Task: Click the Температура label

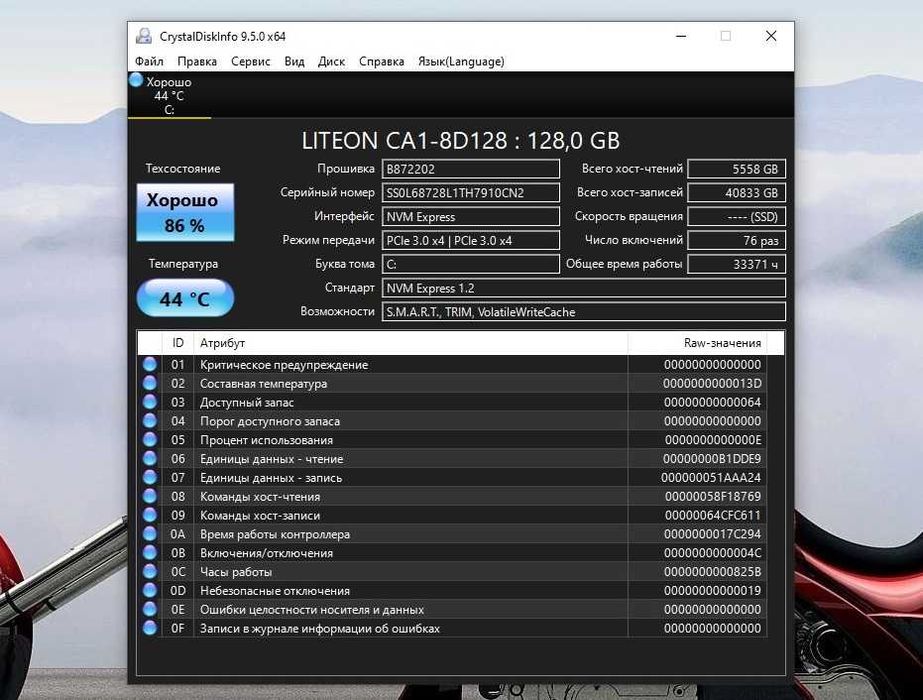Action: tap(183, 264)
